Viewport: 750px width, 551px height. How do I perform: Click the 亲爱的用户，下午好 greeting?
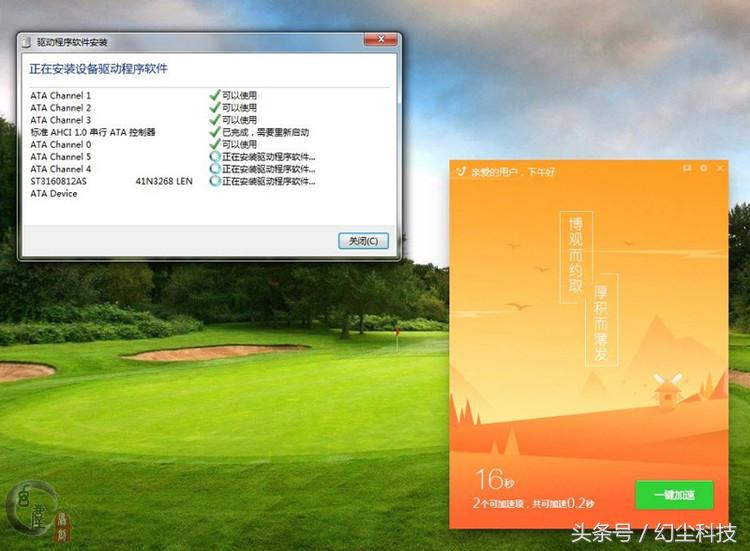[513, 171]
